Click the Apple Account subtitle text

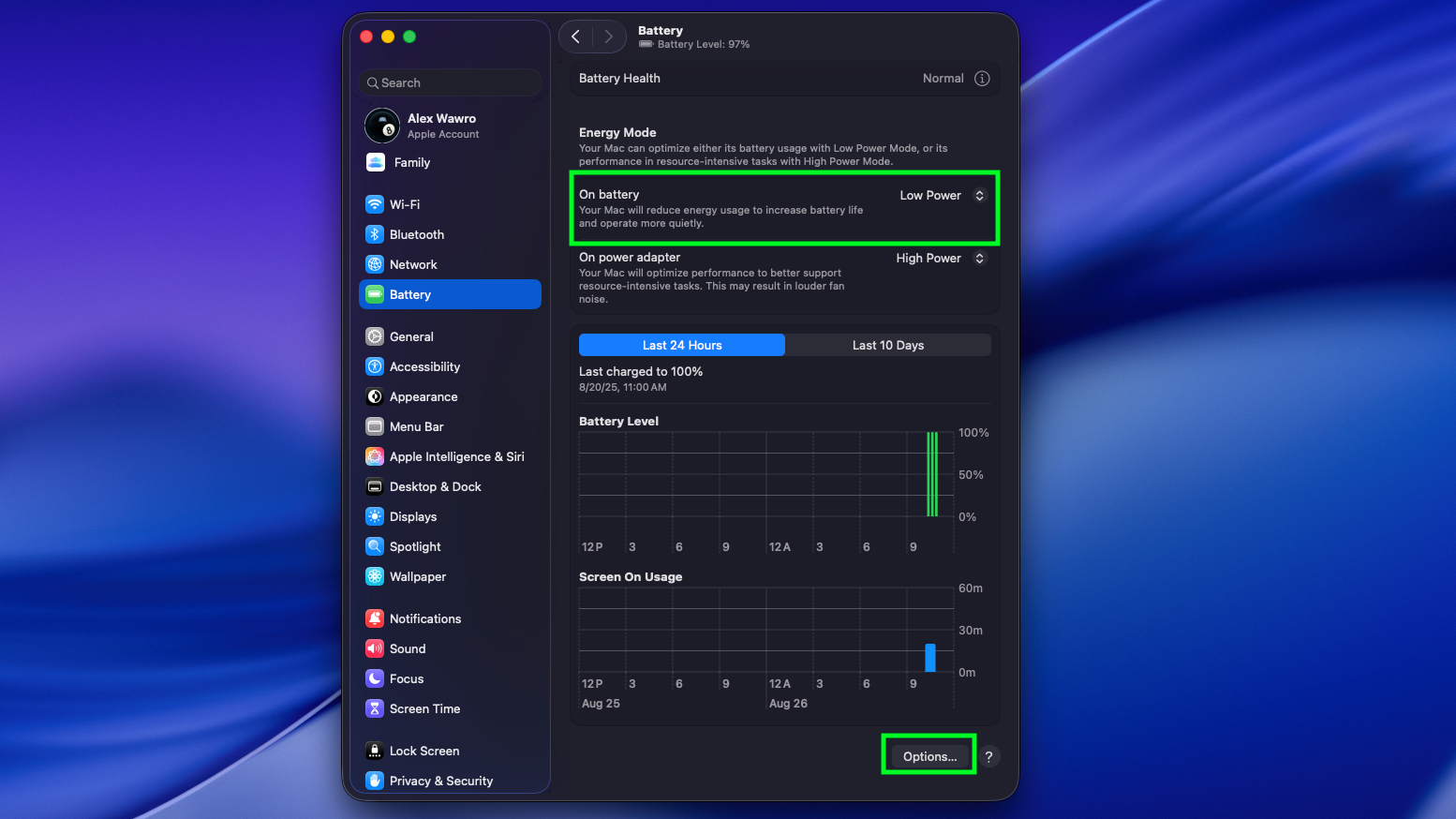[443, 134]
